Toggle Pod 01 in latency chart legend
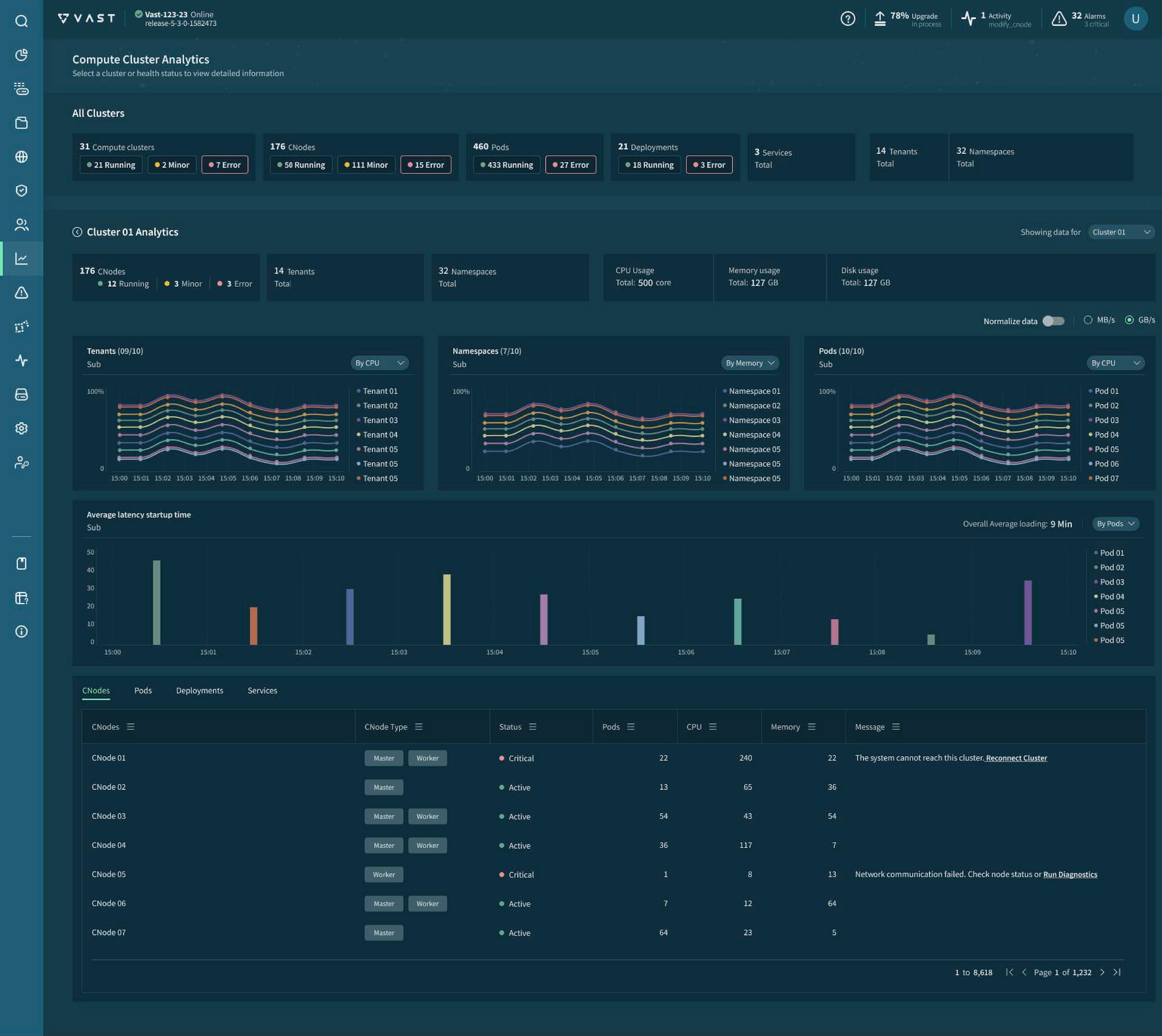 point(1109,553)
